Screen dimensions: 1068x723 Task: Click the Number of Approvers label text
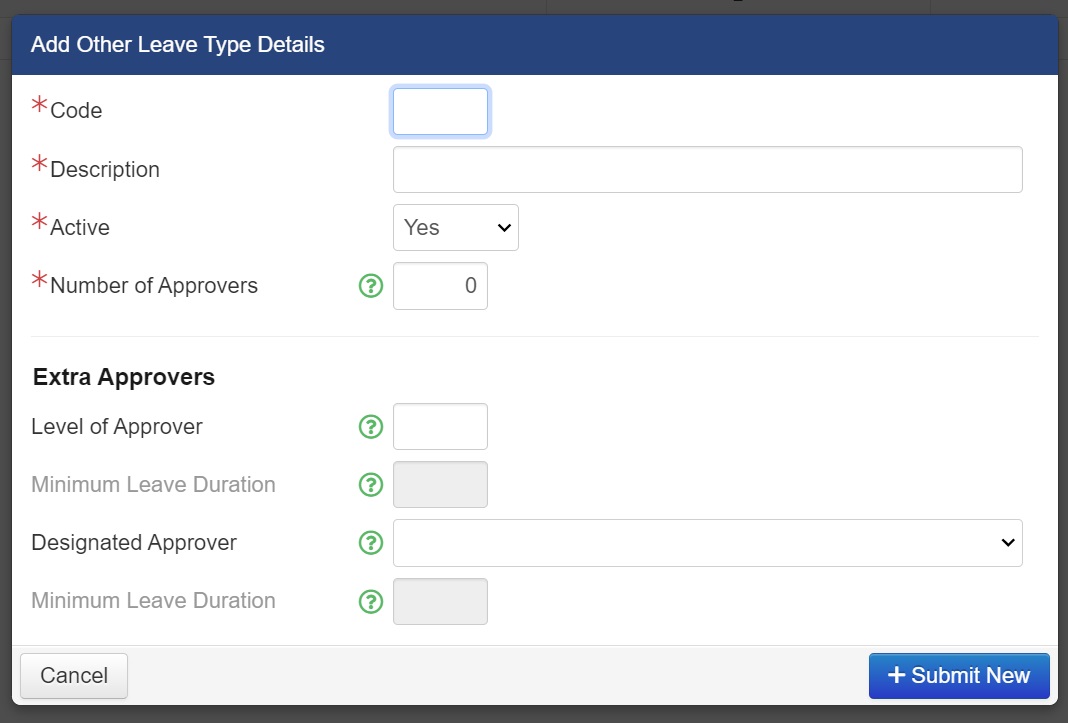[154, 286]
